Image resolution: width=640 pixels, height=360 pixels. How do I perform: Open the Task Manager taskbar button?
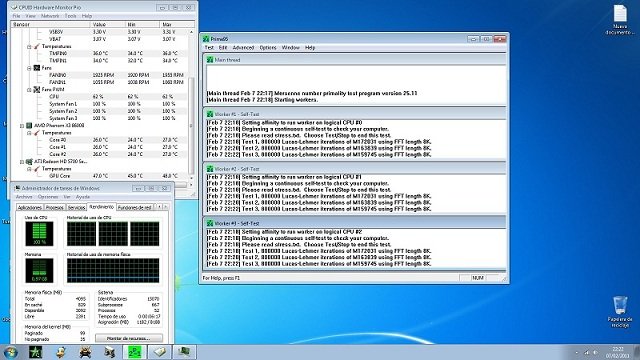(x=184, y=352)
